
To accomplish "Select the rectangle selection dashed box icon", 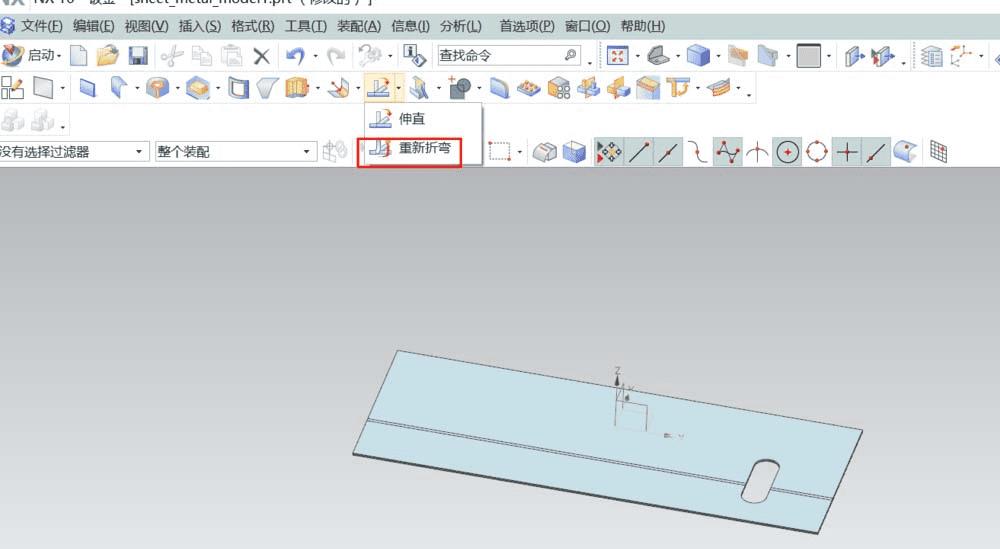I will tap(499, 152).
